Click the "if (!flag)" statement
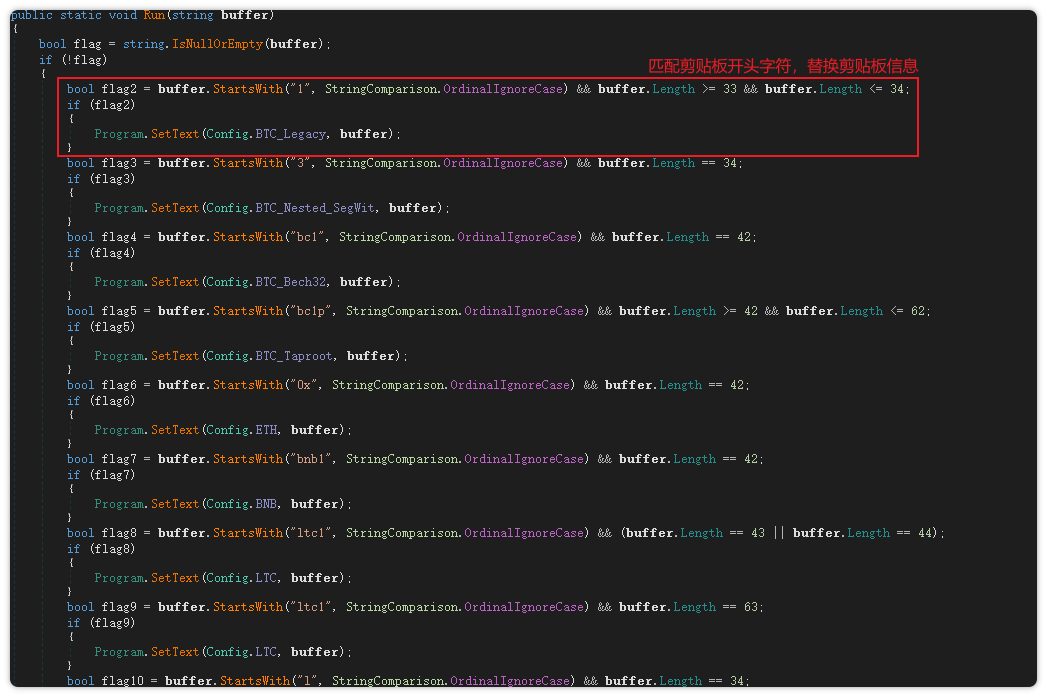 72,59
